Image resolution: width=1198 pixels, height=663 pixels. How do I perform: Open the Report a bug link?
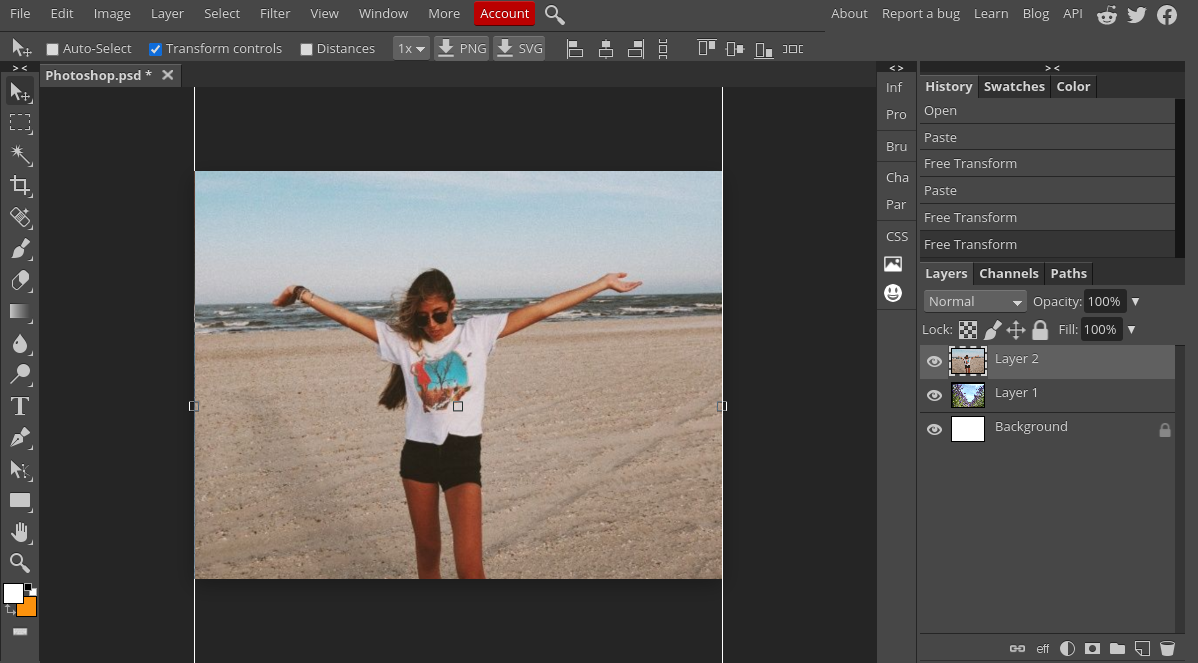click(921, 14)
